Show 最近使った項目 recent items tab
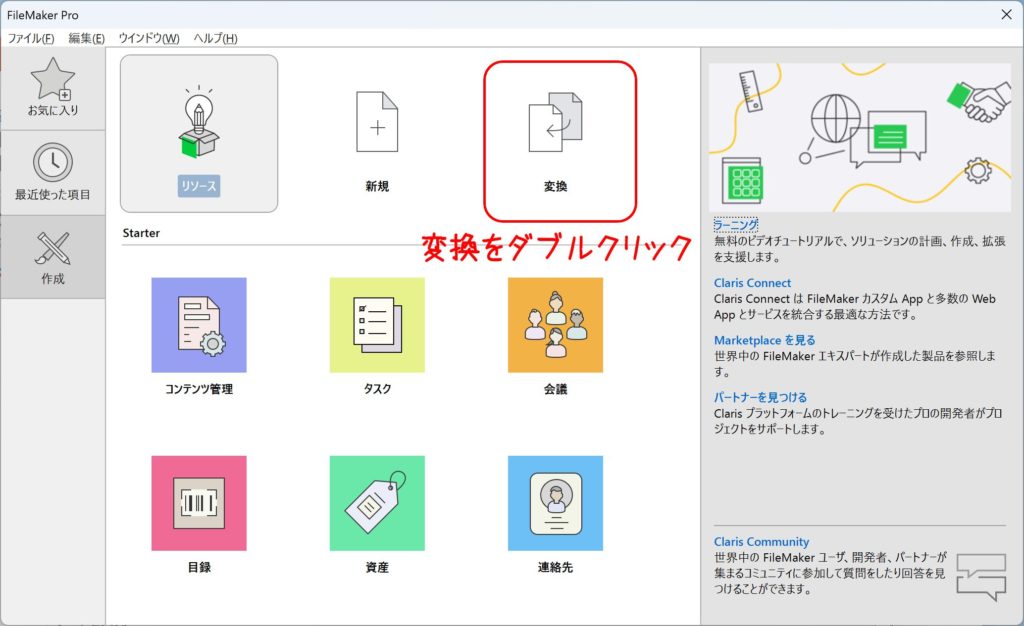 click(53, 172)
